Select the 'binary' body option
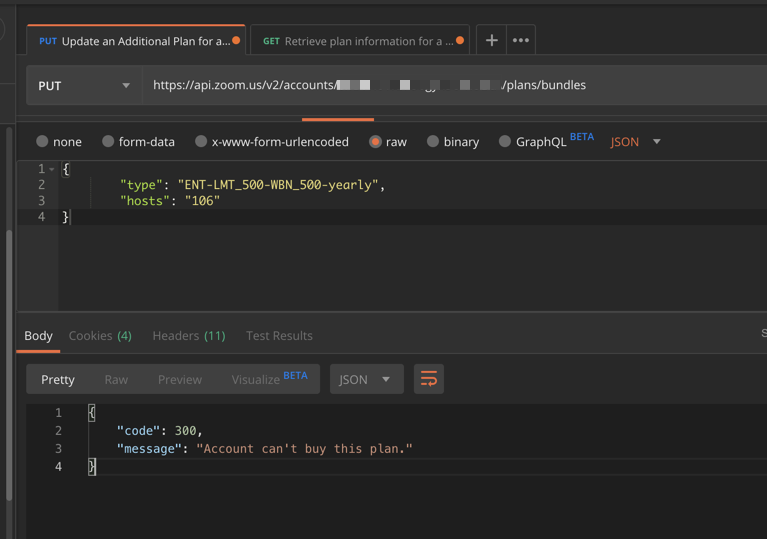The height and width of the screenshot is (539, 767). pos(433,142)
